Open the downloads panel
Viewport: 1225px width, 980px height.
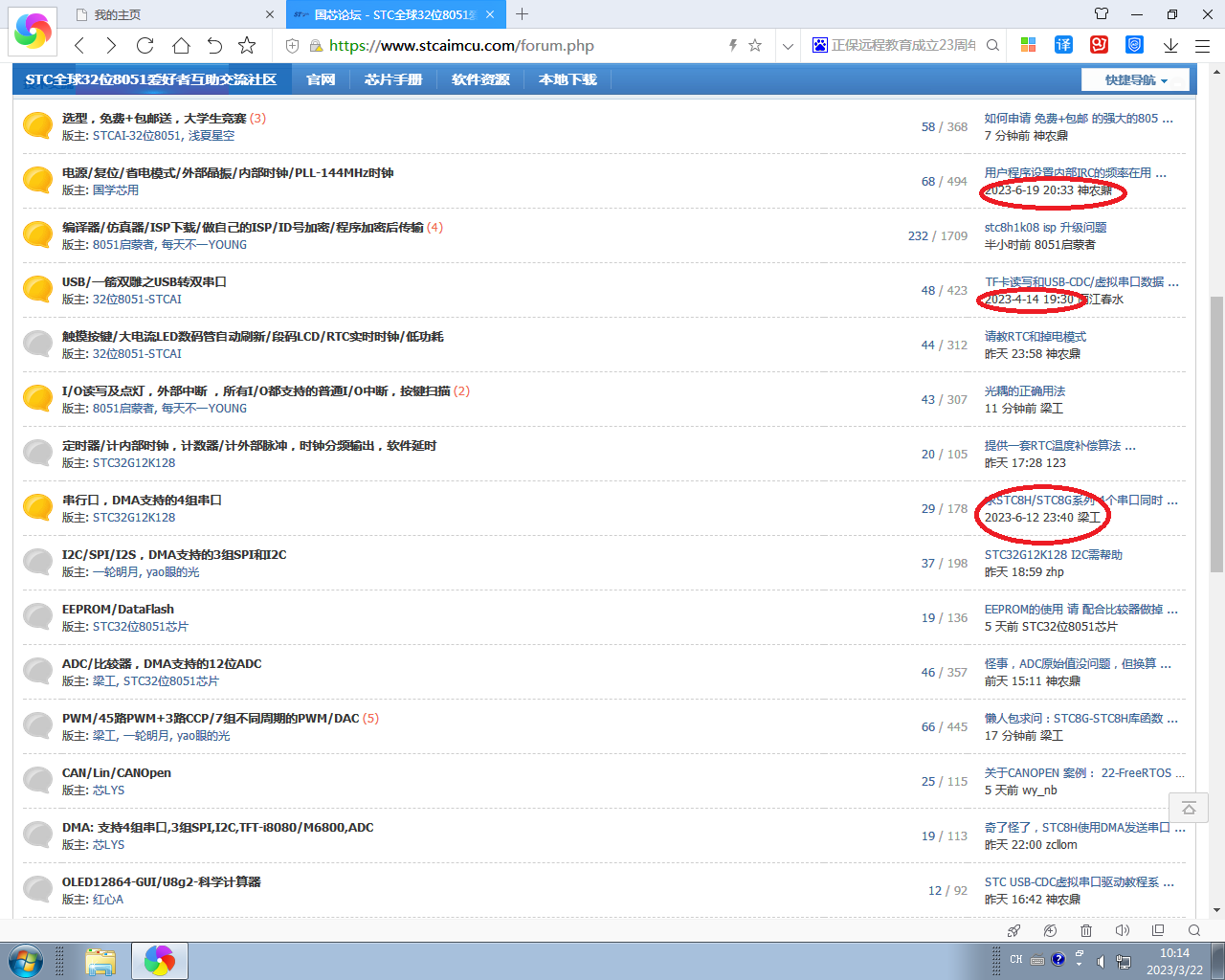1170,45
